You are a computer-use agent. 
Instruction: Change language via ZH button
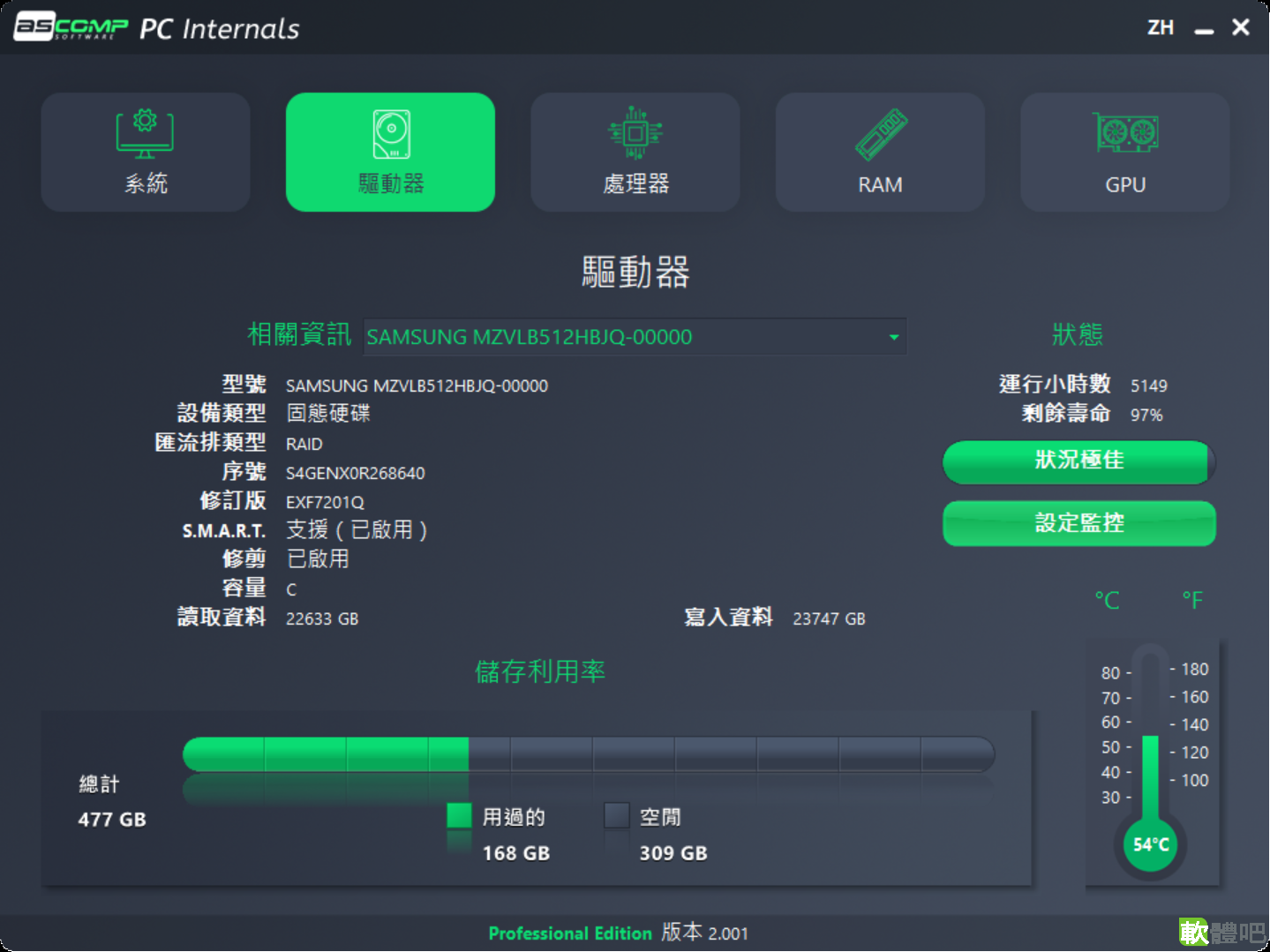tap(1161, 27)
